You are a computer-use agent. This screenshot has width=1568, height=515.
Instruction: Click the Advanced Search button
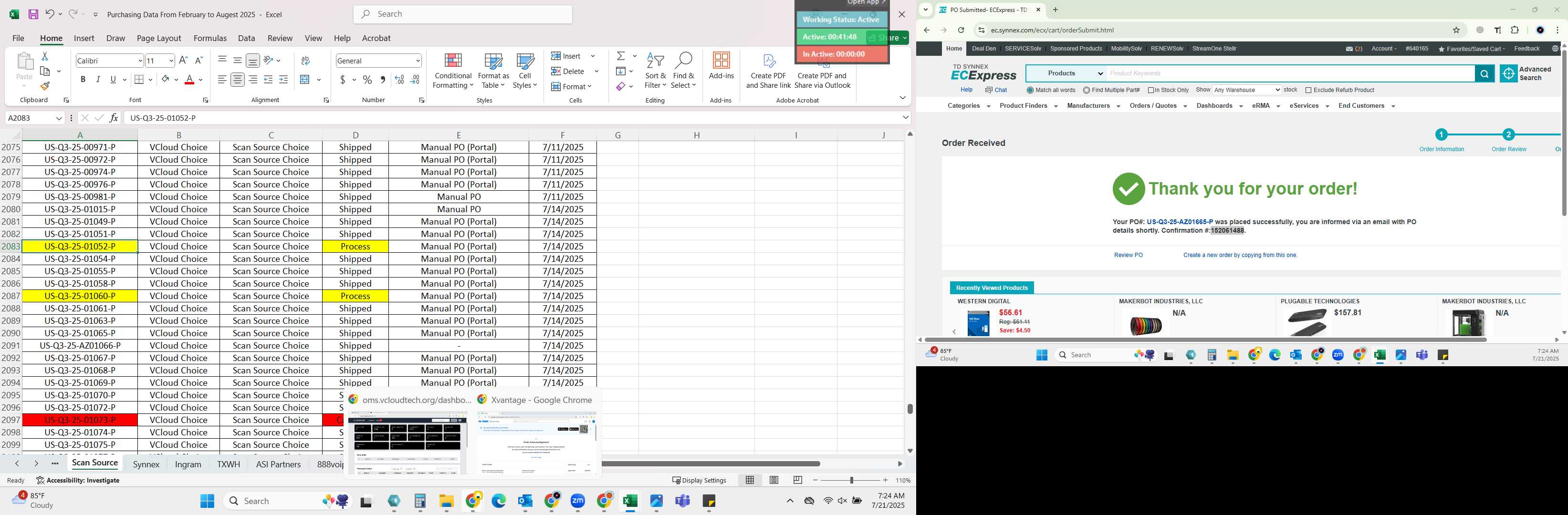(1526, 73)
